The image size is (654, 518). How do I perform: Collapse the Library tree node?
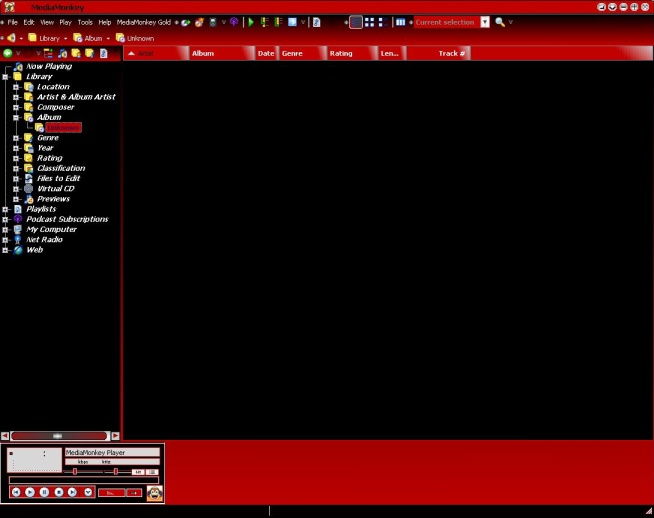pos(5,77)
